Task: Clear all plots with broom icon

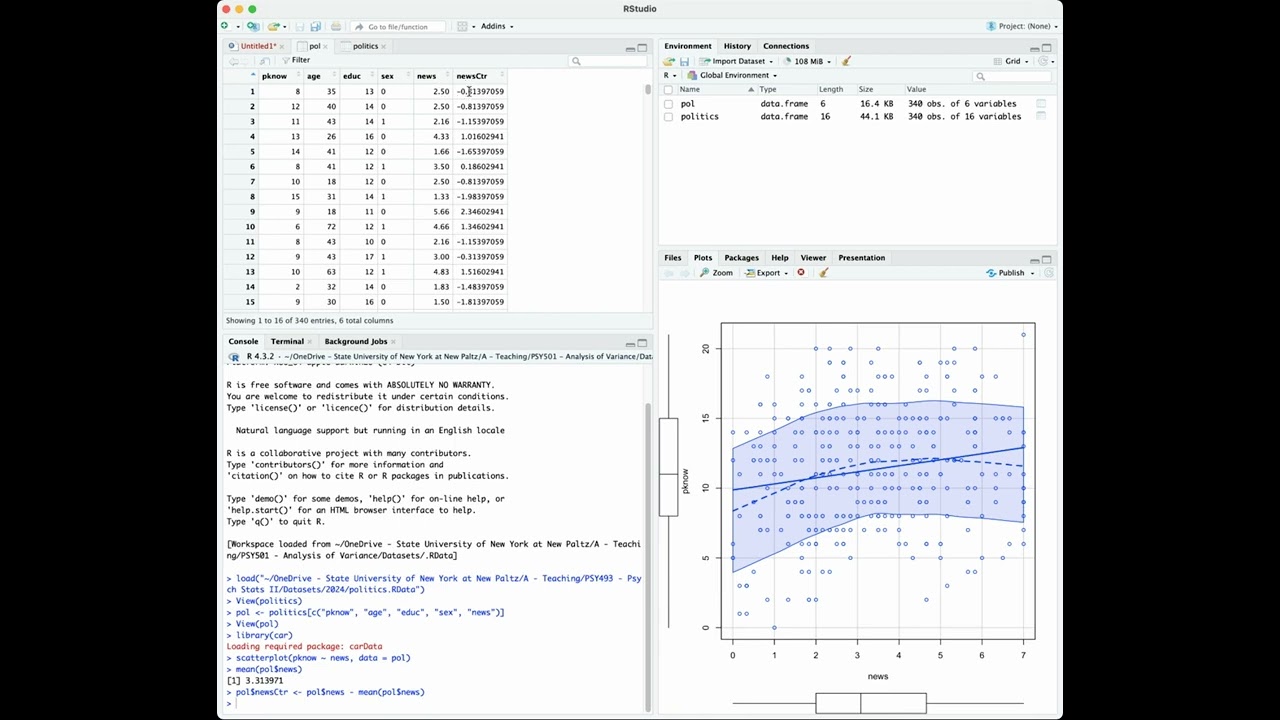Action: coord(824,273)
